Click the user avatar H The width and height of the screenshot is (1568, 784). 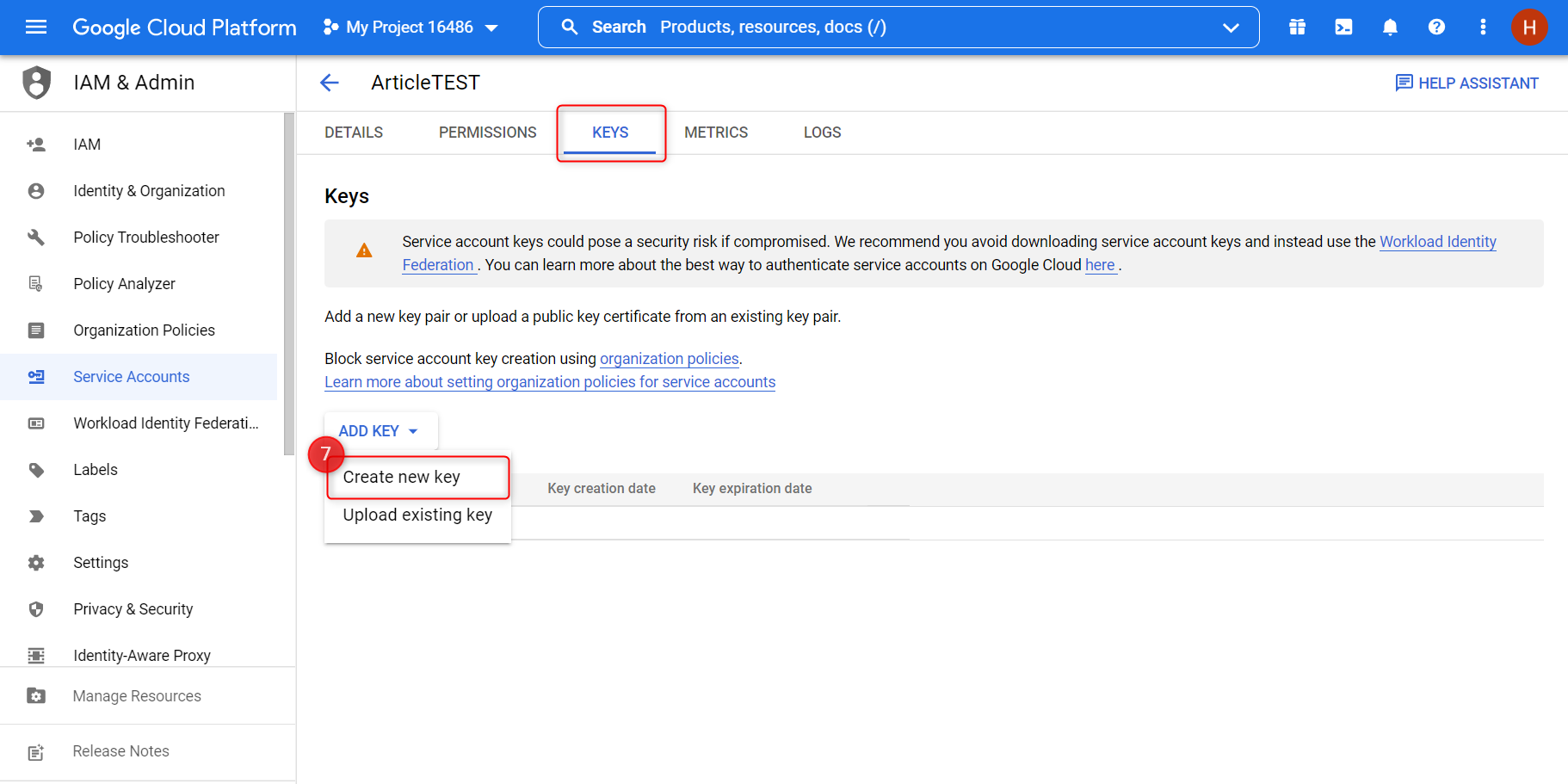point(1529,28)
